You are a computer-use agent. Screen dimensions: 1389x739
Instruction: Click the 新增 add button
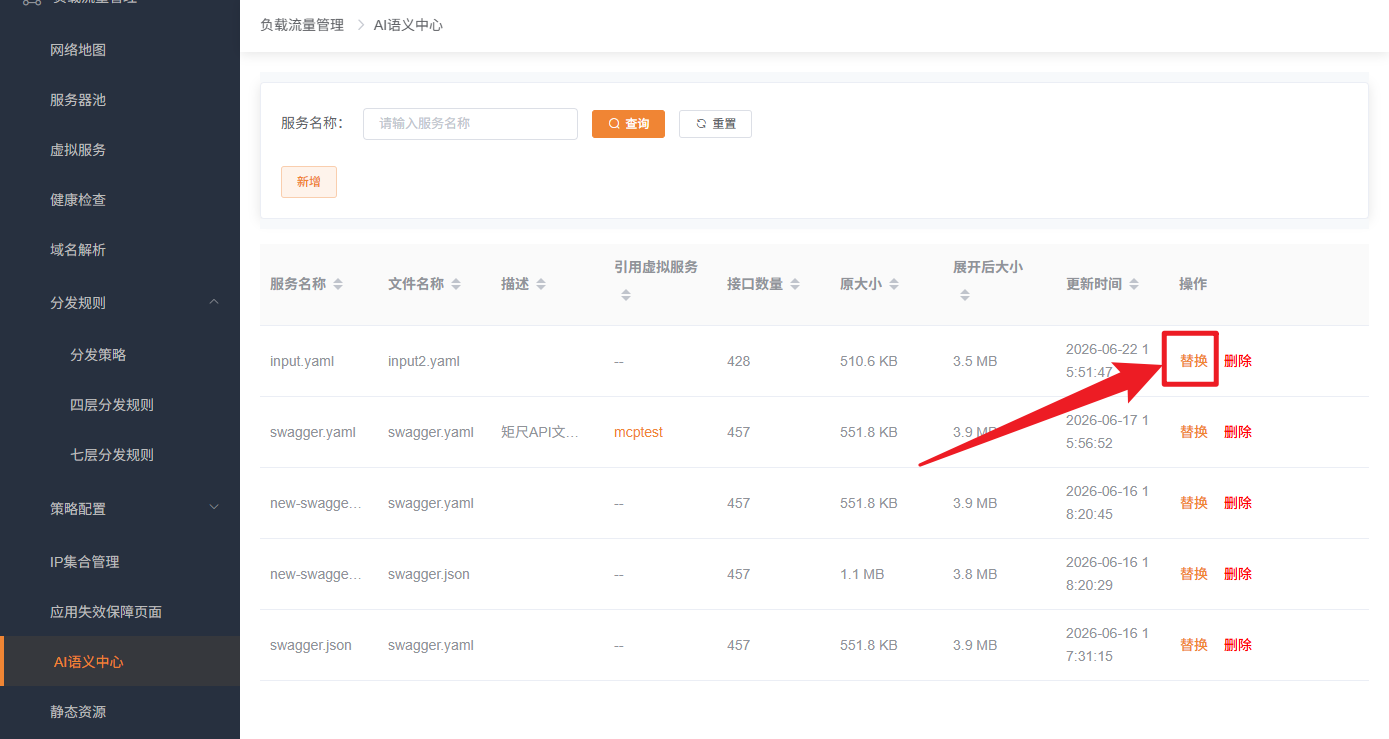tap(309, 182)
